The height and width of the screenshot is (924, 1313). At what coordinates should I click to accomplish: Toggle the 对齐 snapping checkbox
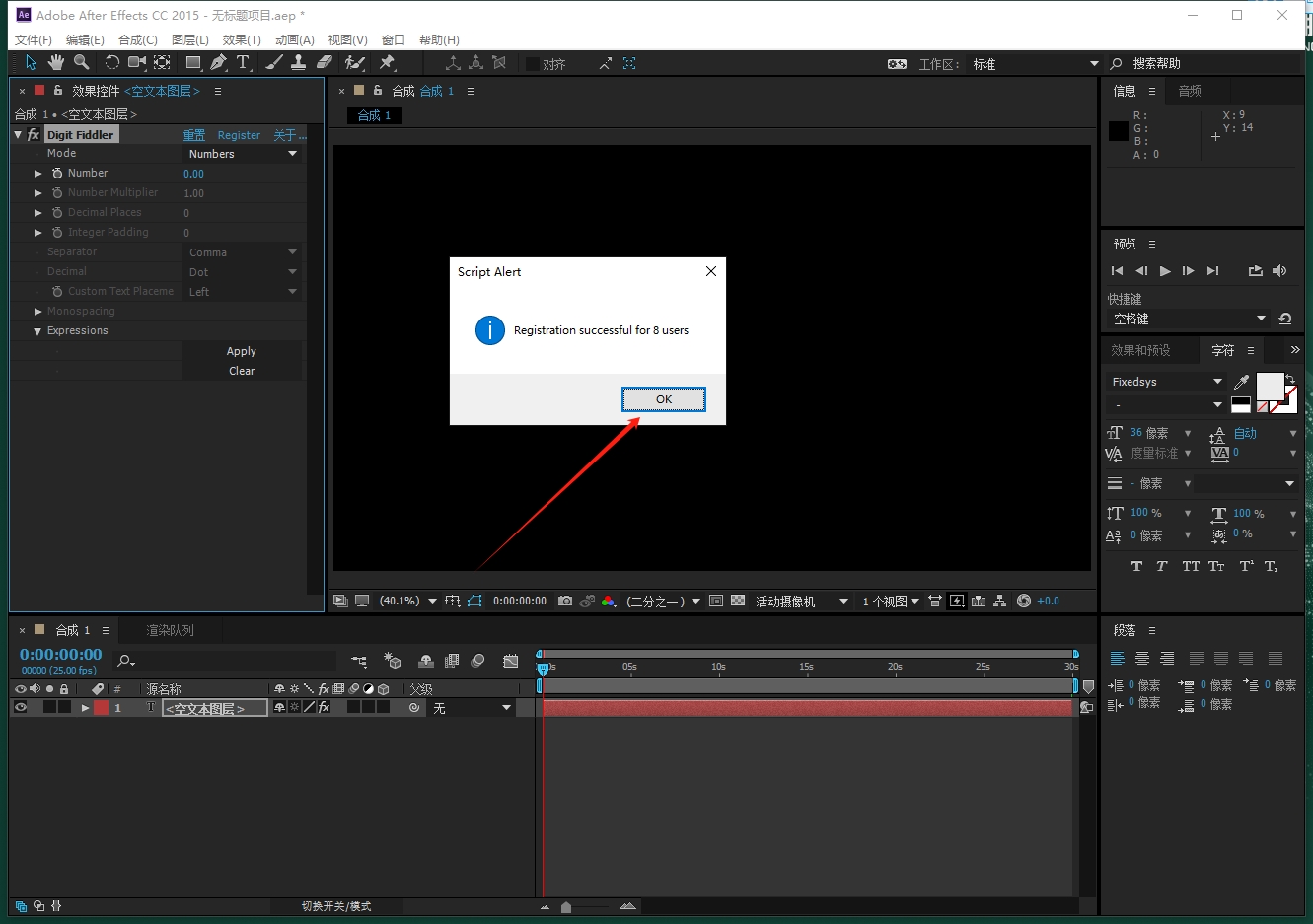click(533, 64)
